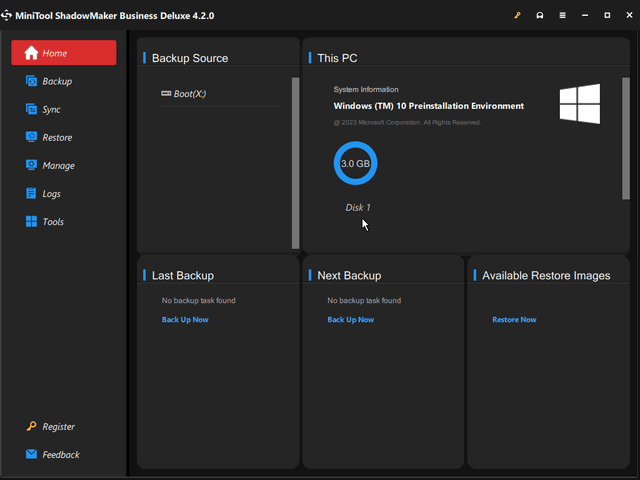Click the Tools grid icon
This screenshot has width=640, height=480.
coord(31,221)
